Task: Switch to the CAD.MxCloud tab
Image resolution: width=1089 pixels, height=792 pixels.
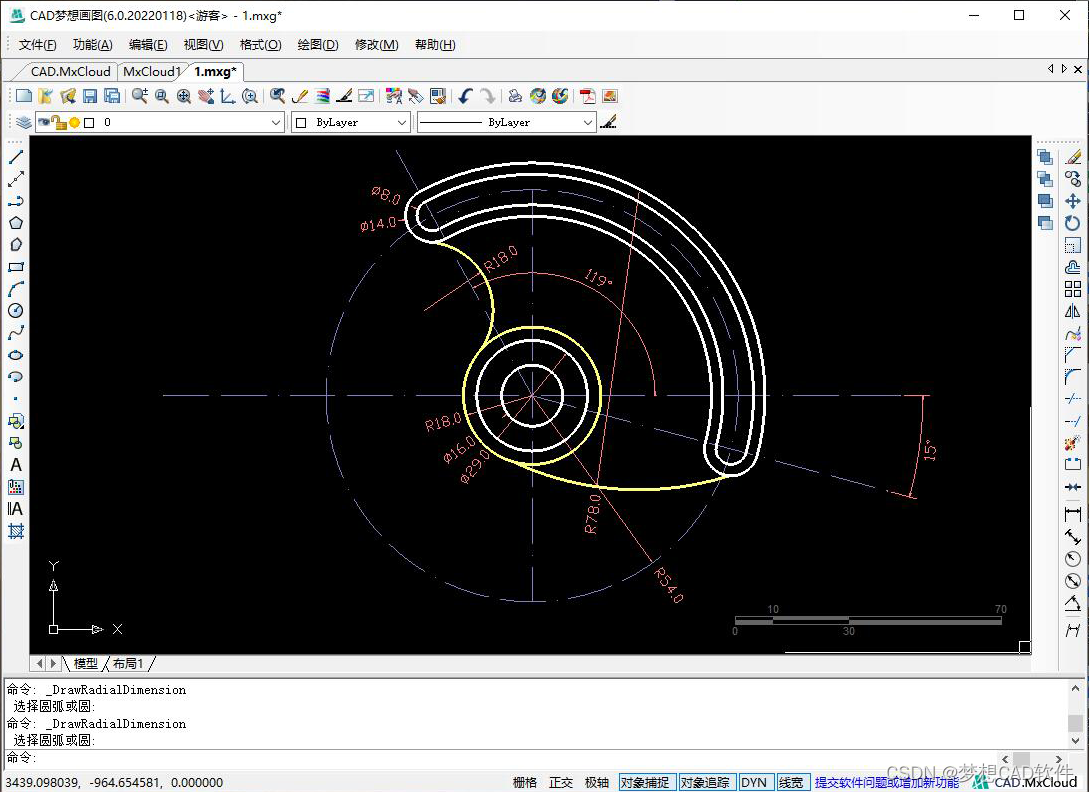Action: tap(70, 72)
